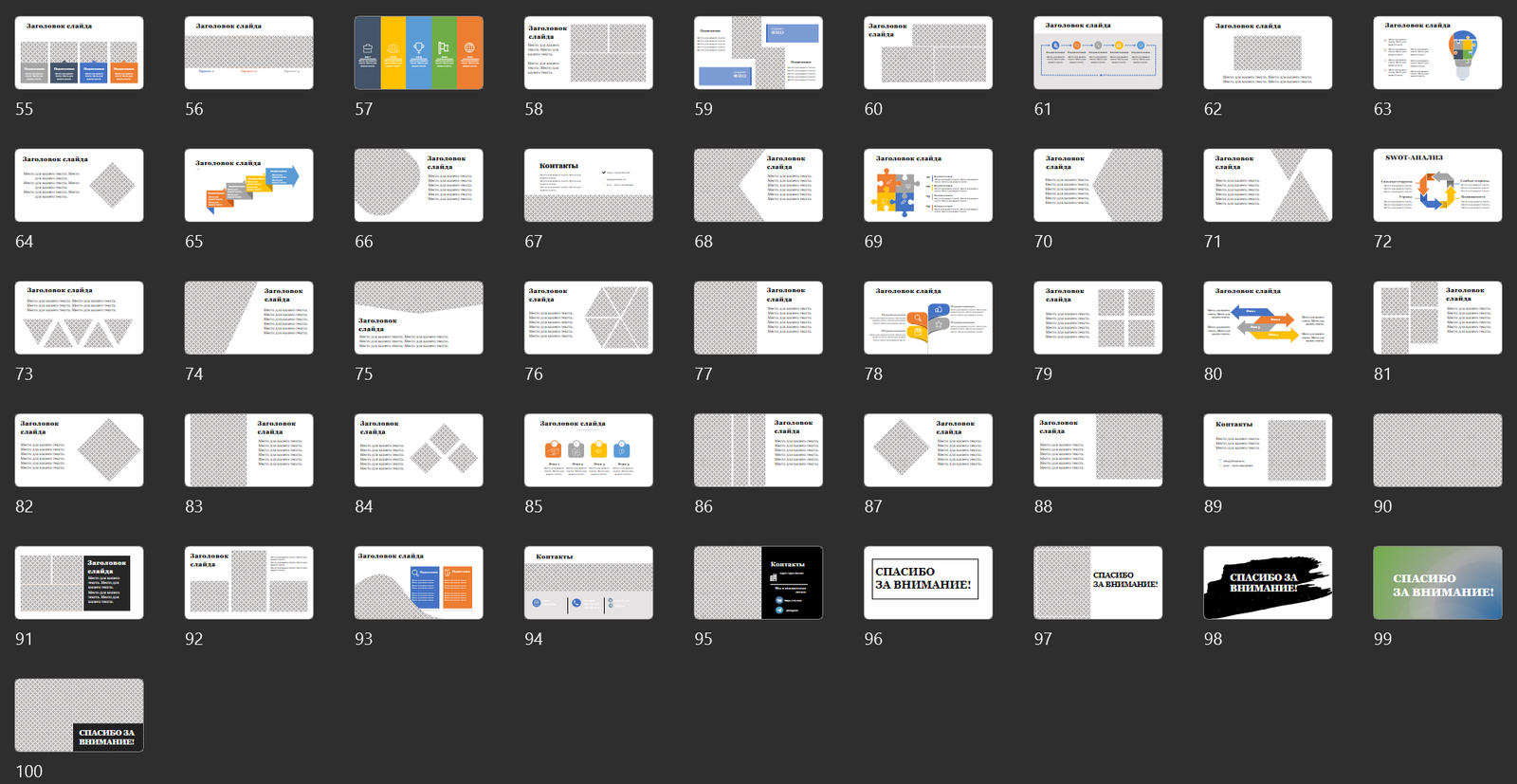Open slide 96 with the framed thank-you text
The image size is (1517, 784).
coord(927,583)
